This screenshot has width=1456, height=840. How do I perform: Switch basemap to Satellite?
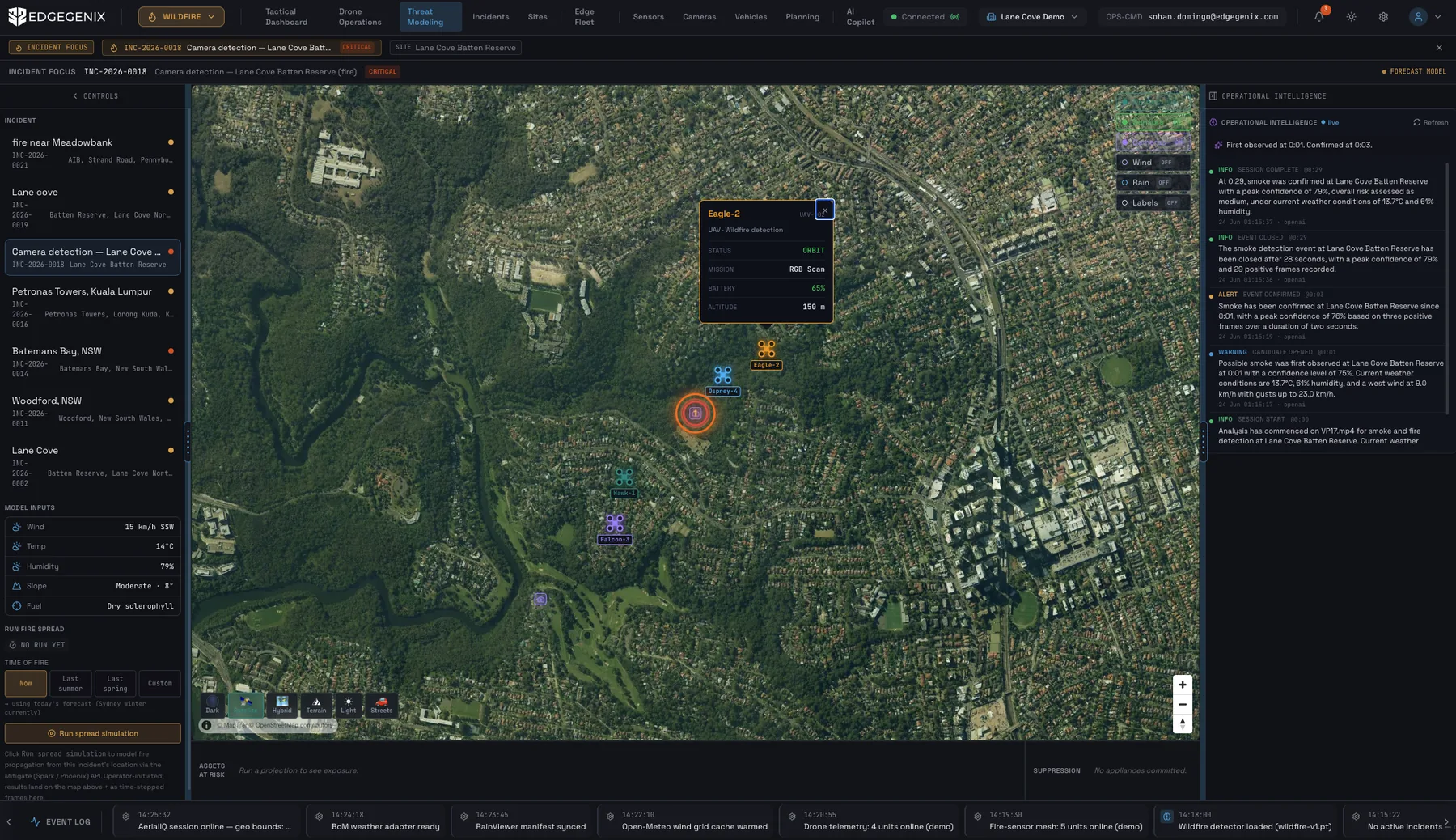coord(245,705)
